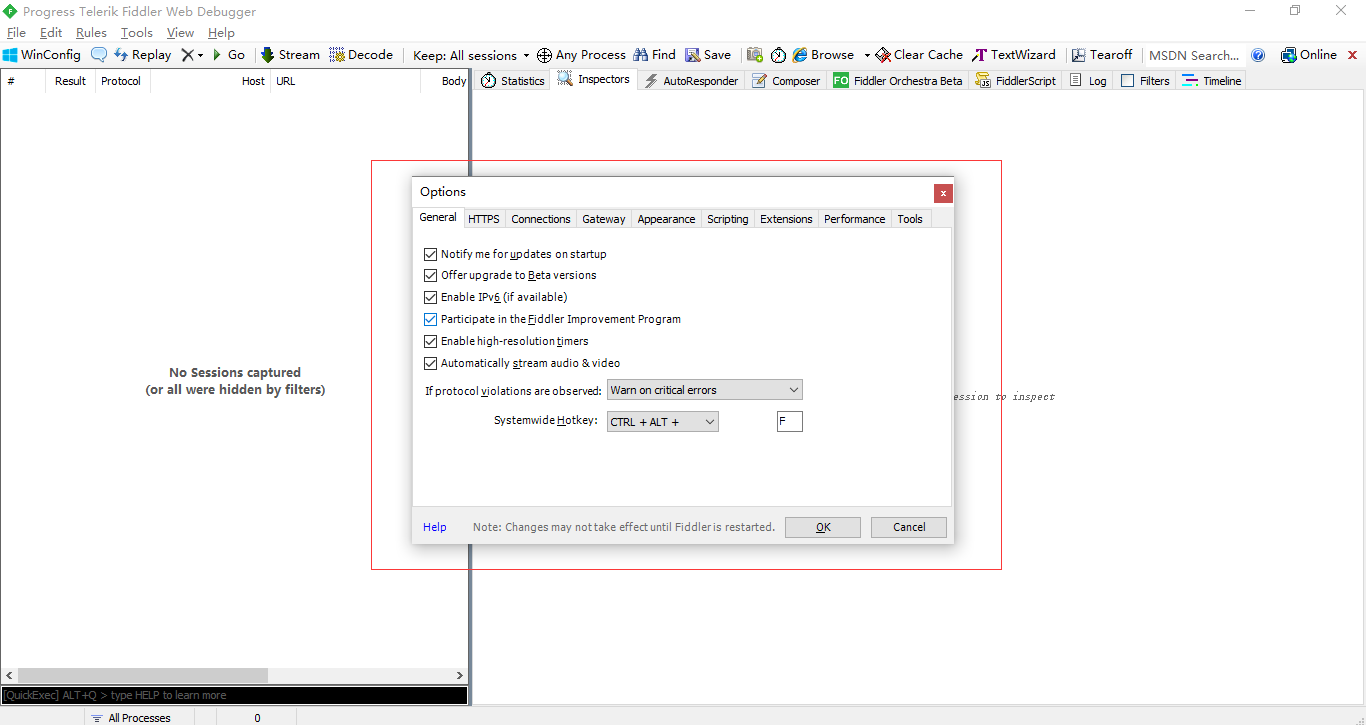Click the comment speech bubble icon

coord(99,55)
